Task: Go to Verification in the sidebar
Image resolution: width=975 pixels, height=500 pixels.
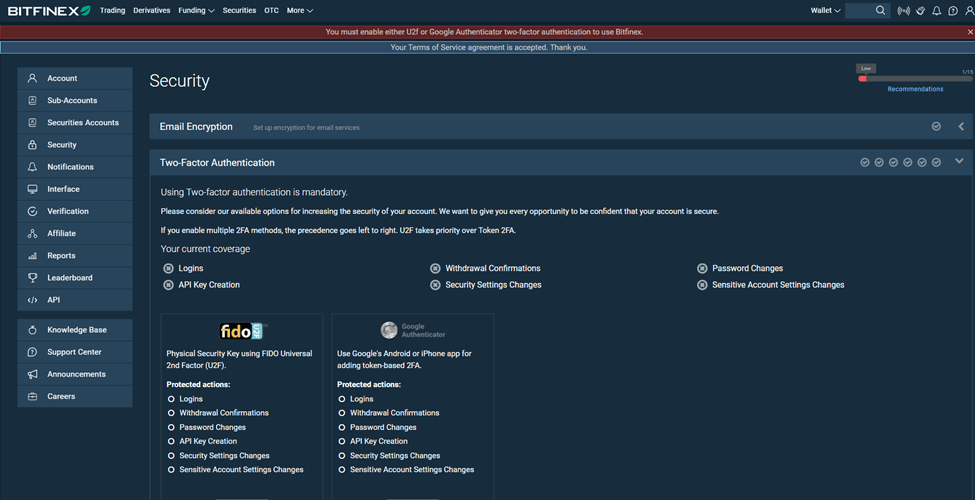Action: pos(68,211)
